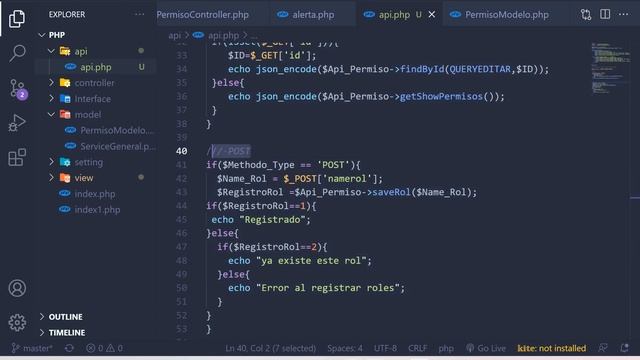This screenshot has height=360, width=640.
Task: Open notifications bell in status bar
Action: (x=624, y=348)
